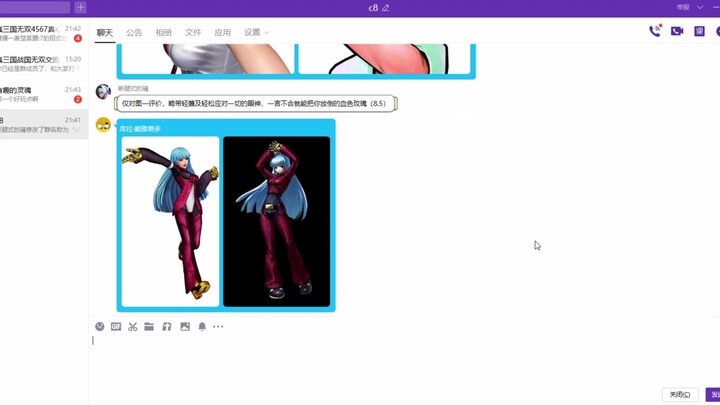The image size is (720, 405).
Task: Click the purple send button
Action: click(x=713, y=394)
